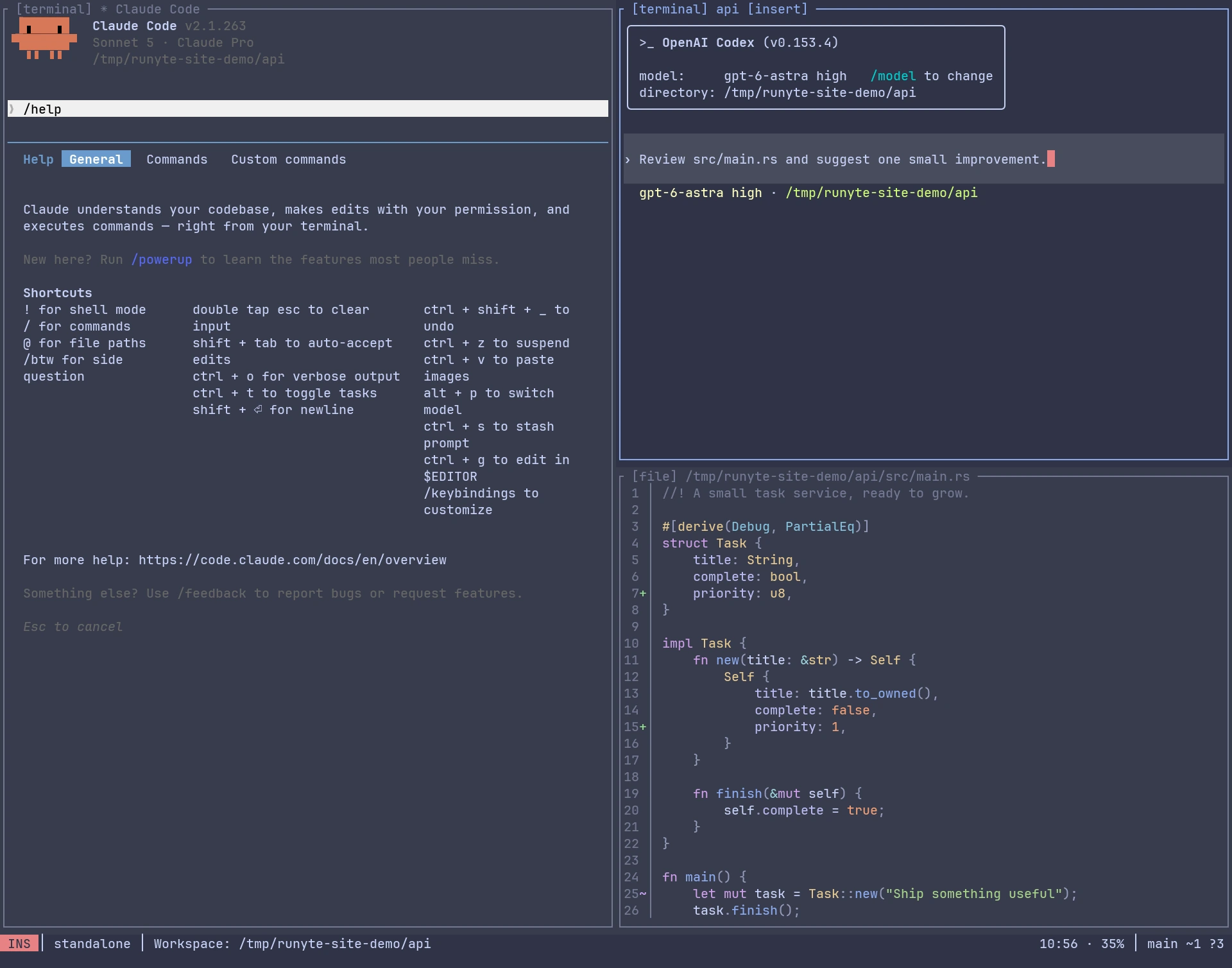This screenshot has width=1232, height=968.
Task: Click the 'task.finish();' code line
Action: pyautogui.click(x=747, y=910)
